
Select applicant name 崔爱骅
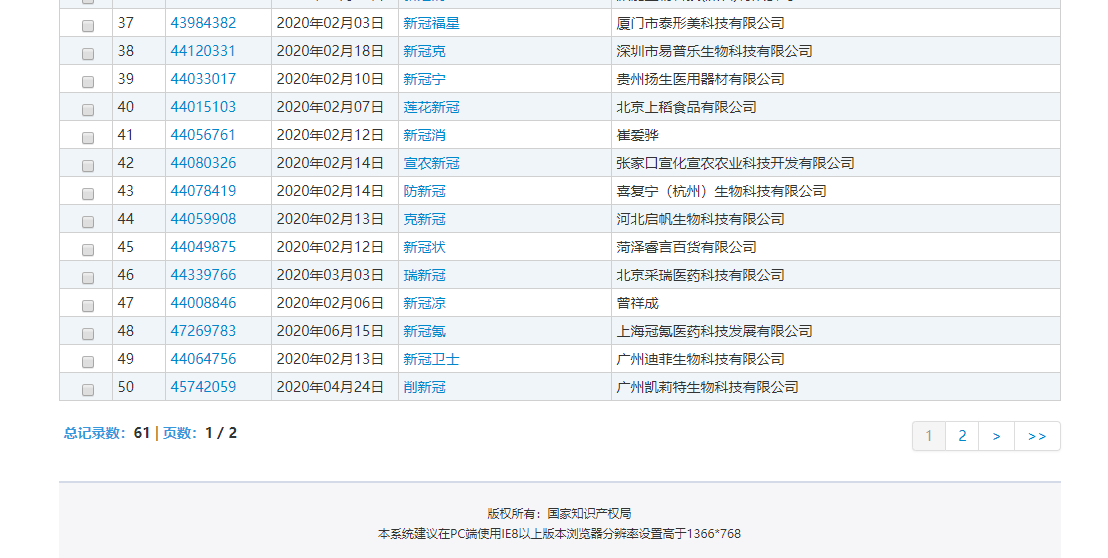click(x=637, y=135)
